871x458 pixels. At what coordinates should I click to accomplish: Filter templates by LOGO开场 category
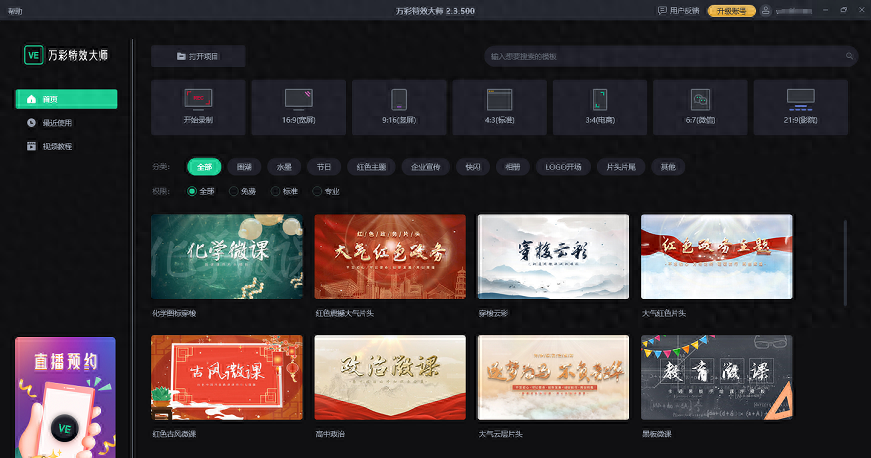pyautogui.click(x=563, y=167)
